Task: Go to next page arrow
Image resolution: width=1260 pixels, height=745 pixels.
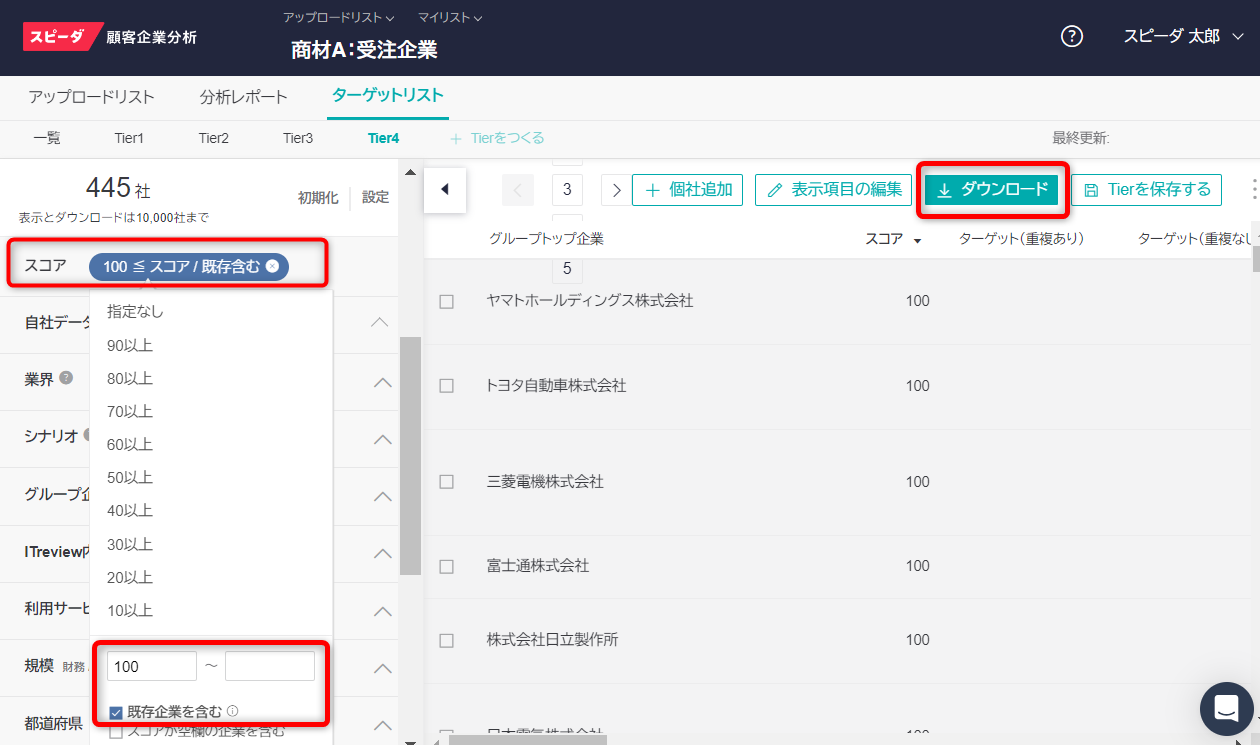Action: (616, 190)
